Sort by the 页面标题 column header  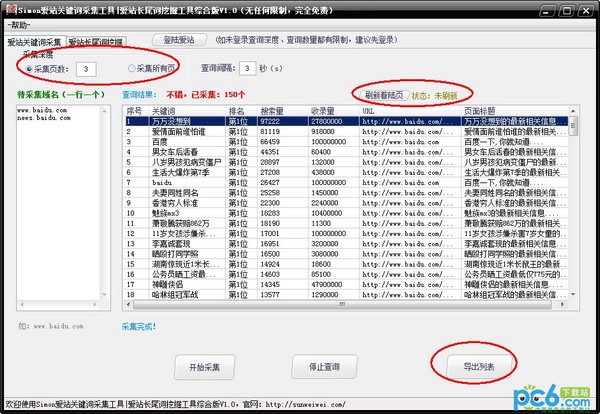tap(515, 111)
